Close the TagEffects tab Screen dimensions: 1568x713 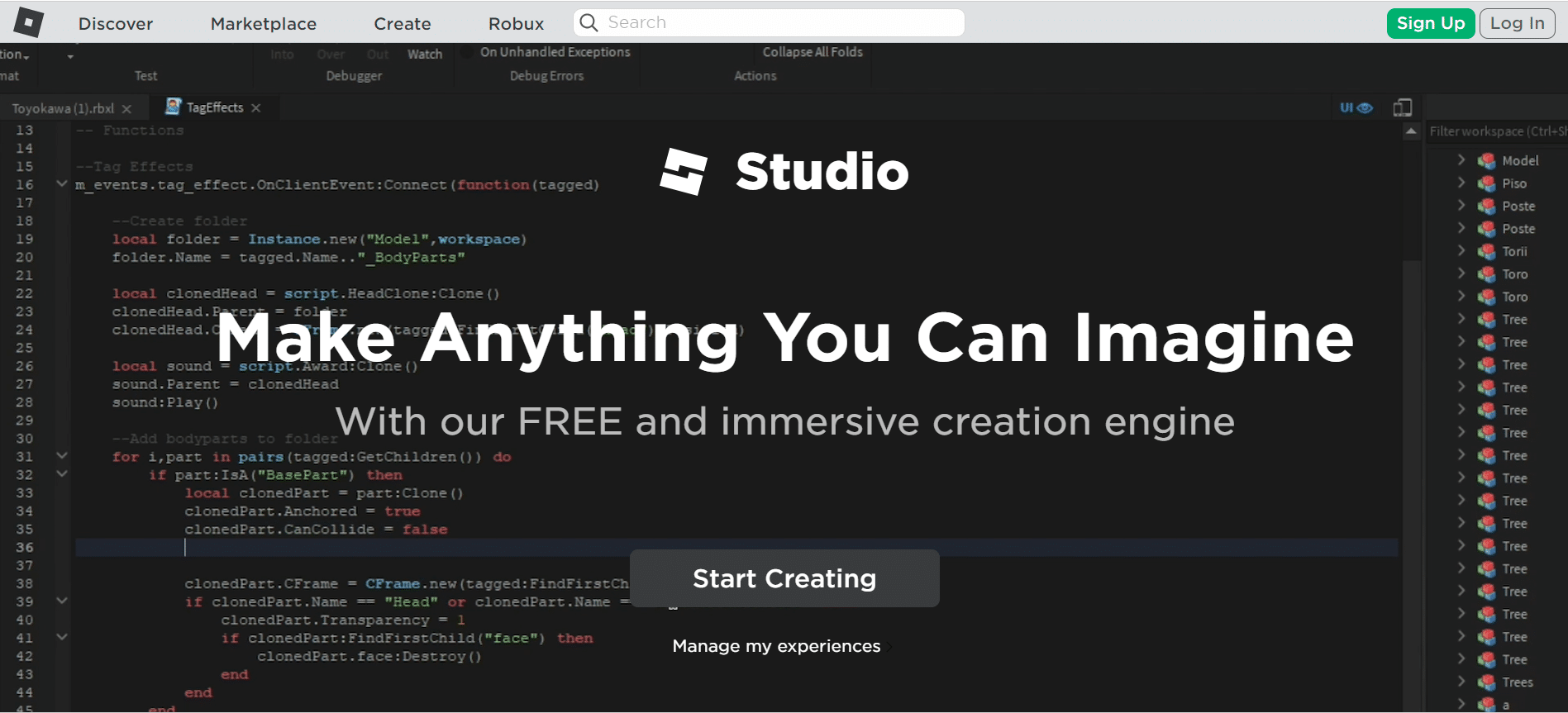pos(256,108)
